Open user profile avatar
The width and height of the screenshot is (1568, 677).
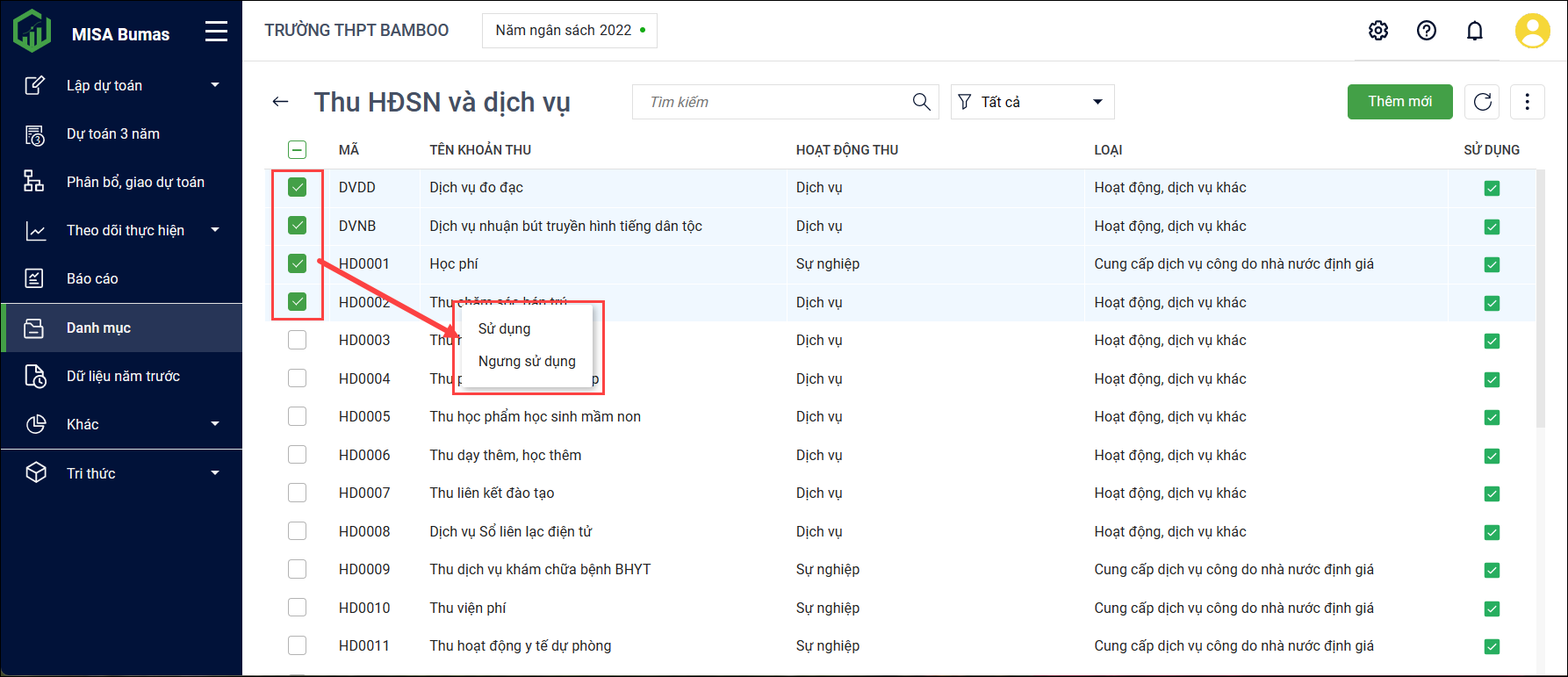[x=1532, y=31]
